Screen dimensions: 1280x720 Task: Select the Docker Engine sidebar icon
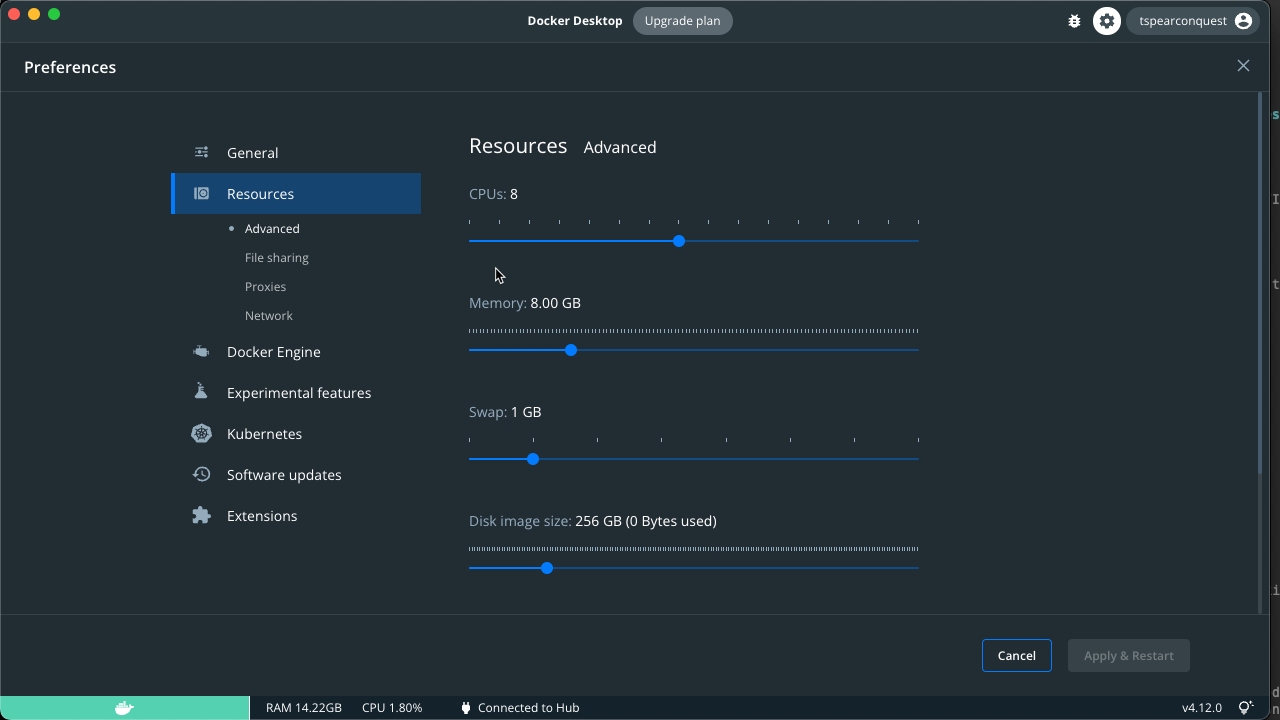click(200, 351)
